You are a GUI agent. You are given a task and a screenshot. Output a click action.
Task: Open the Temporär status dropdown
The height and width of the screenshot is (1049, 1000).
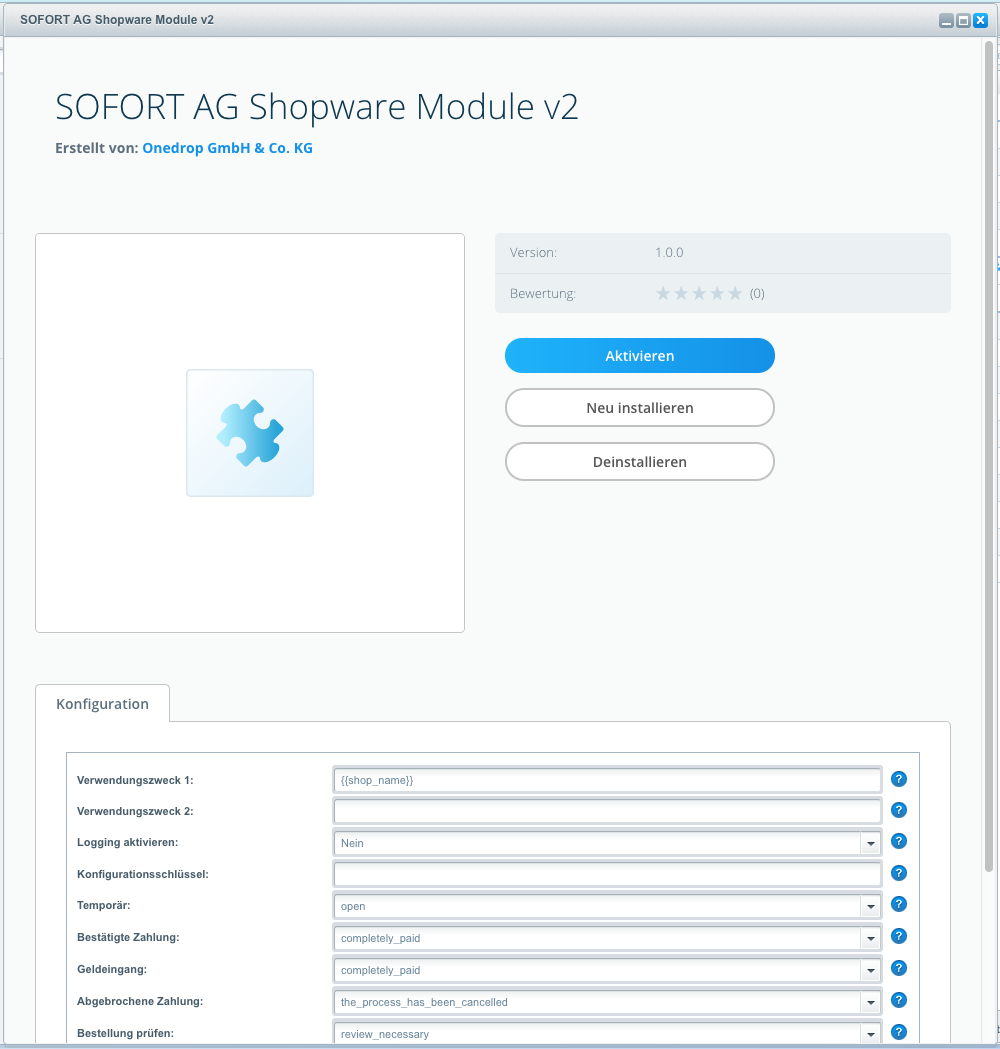tap(870, 907)
